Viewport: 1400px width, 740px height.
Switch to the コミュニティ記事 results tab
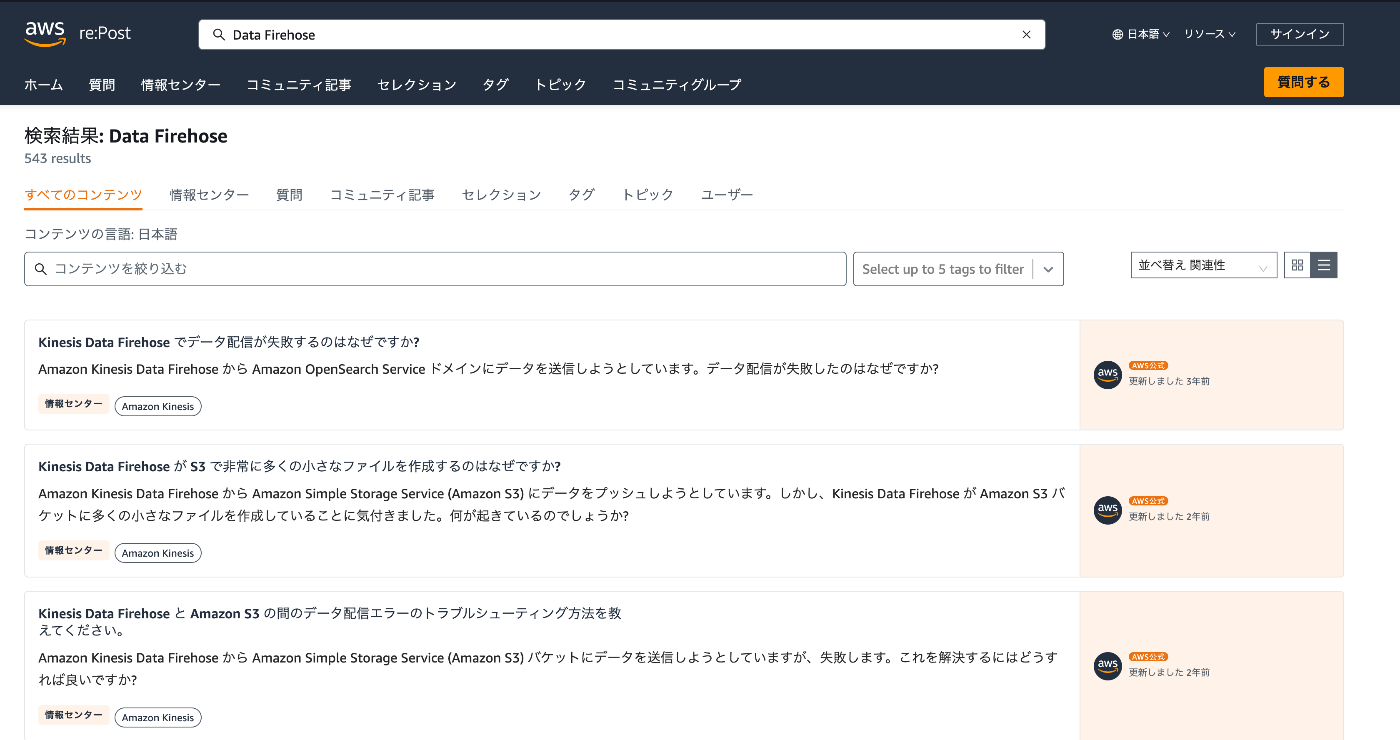tap(382, 195)
